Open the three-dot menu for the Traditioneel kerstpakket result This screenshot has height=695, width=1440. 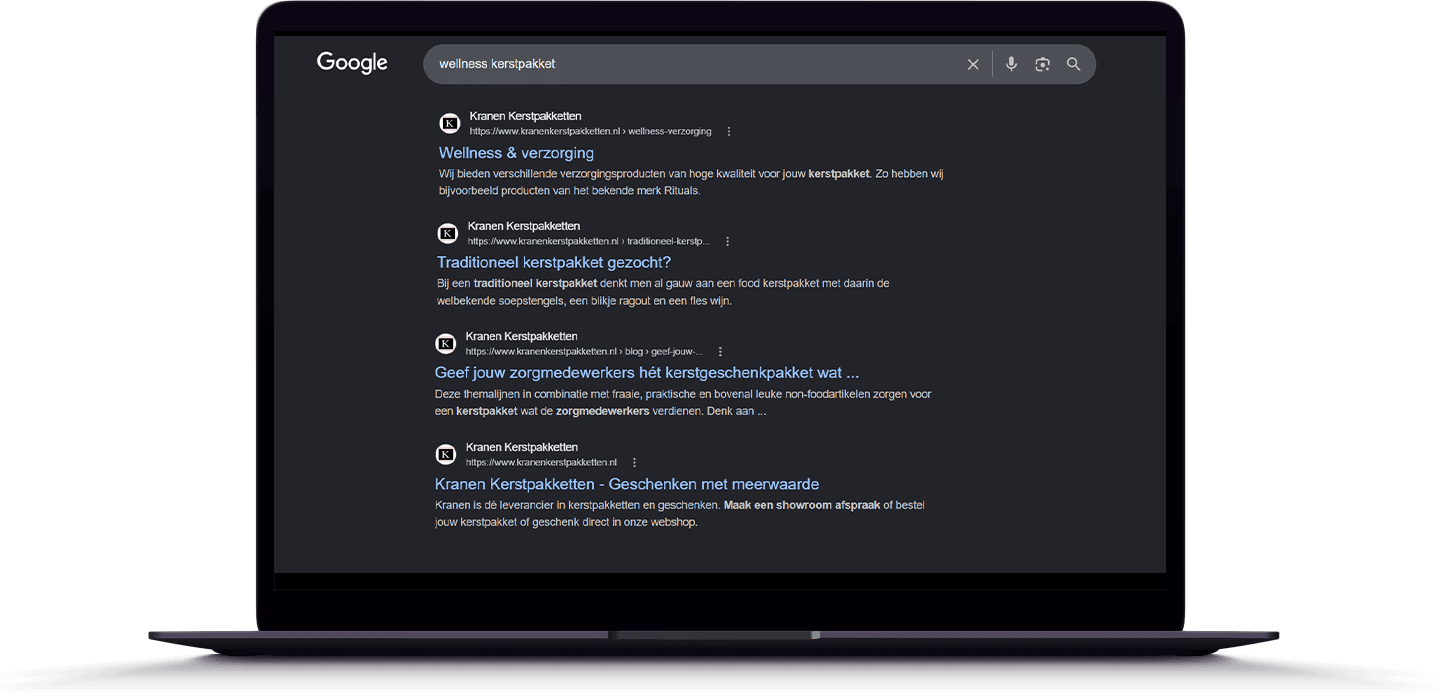click(727, 241)
